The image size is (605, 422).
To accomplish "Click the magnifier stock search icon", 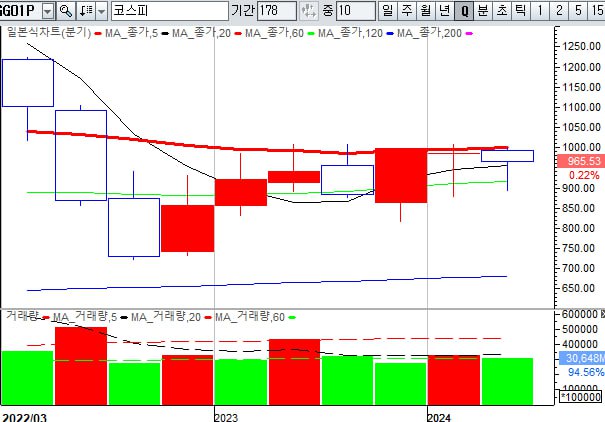I will tap(66, 11).
